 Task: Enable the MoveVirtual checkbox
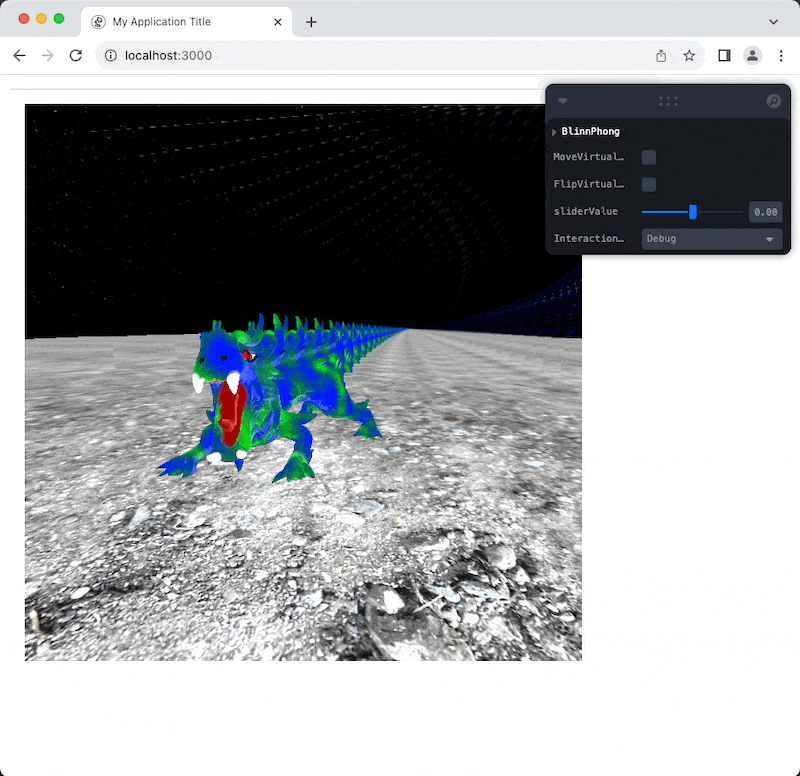tap(649, 157)
